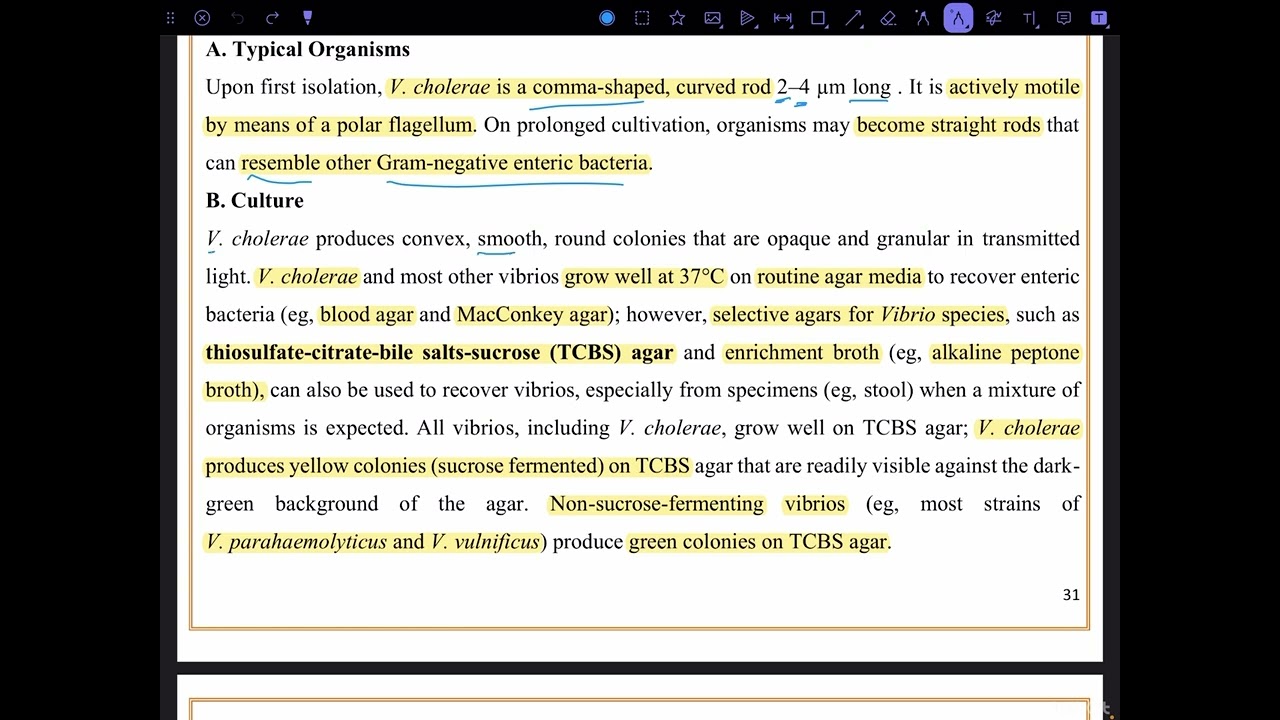Screen dimensions: 1280x720
Task: Select the dashed rectangle selection tool
Action: pyautogui.click(x=642, y=18)
